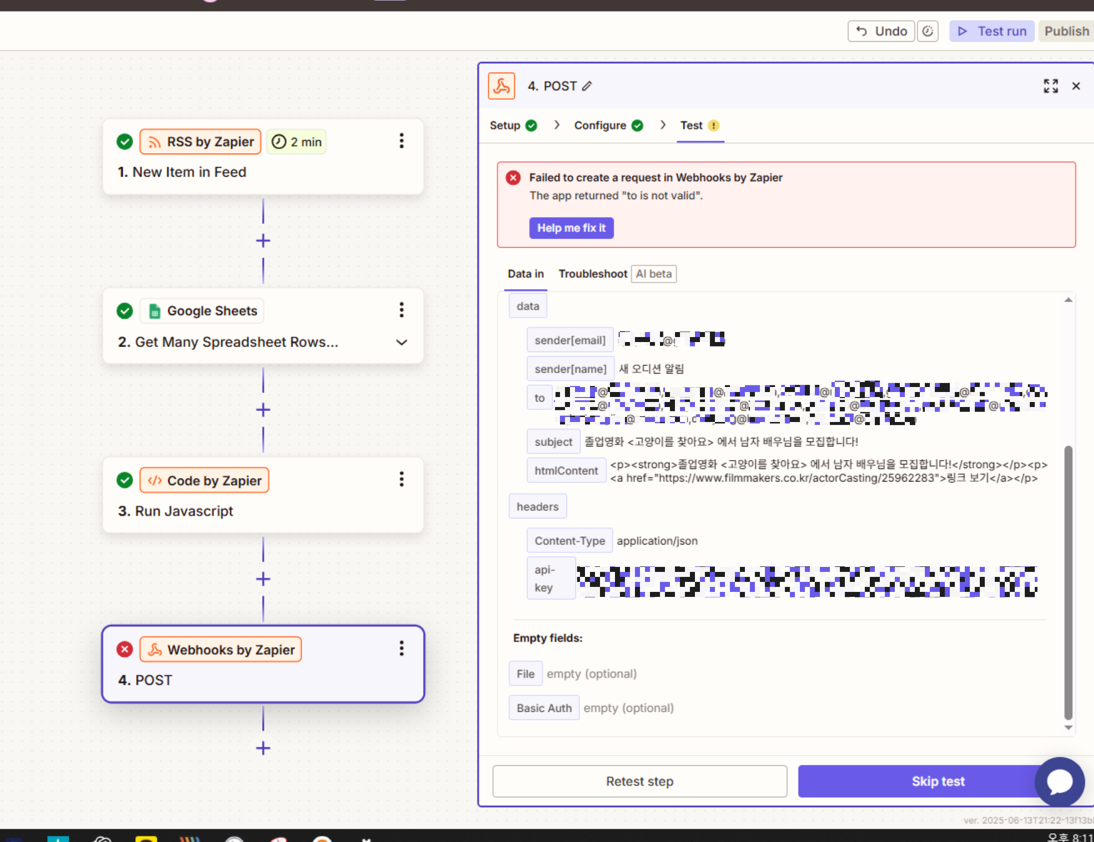Add a step after Run Javascript step

(263, 579)
